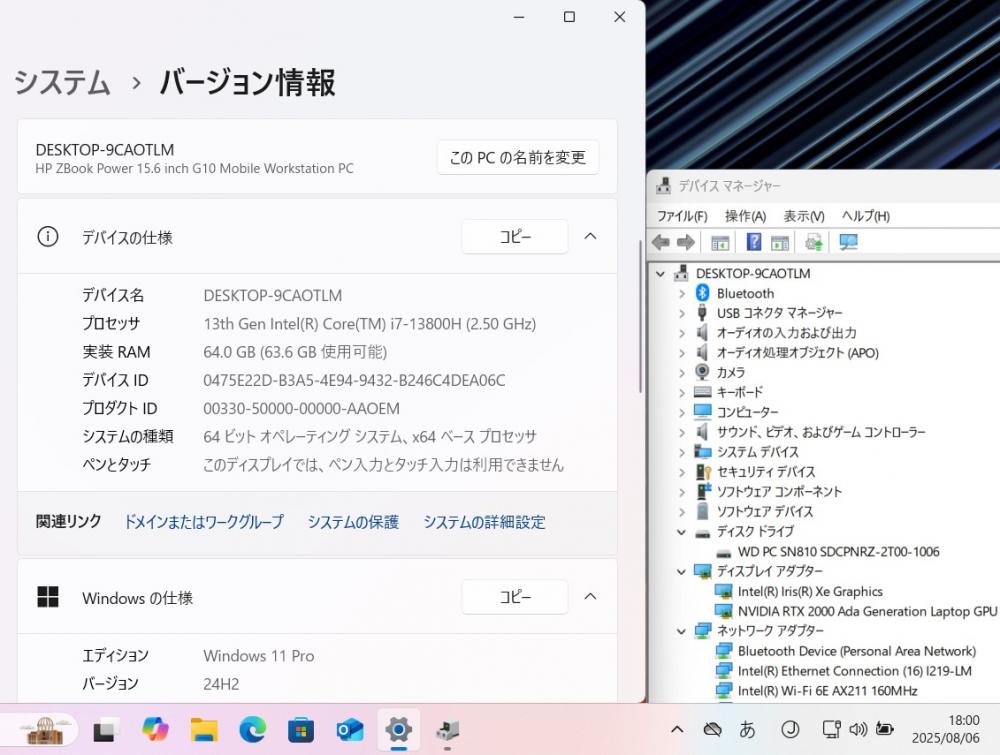Expand オーディオの入力および出力 node
1000x755 pixels.
682,333
